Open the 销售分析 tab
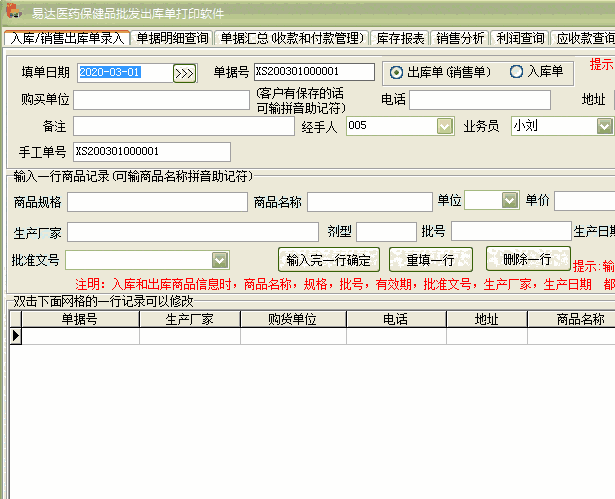This screenshot has width=615, height=499. (x=460, y=38)
